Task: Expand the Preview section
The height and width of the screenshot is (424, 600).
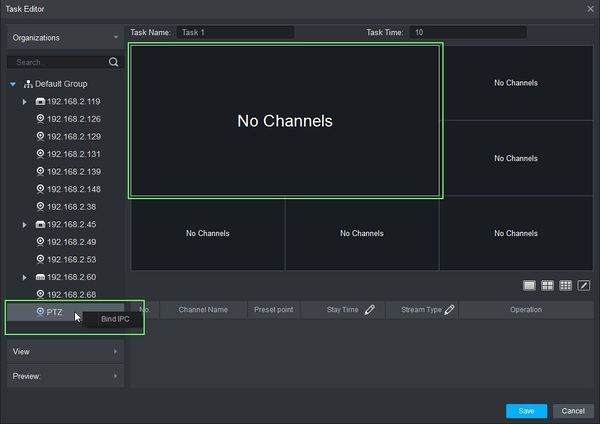Action: pyautogui.click(x=65, y=376)
